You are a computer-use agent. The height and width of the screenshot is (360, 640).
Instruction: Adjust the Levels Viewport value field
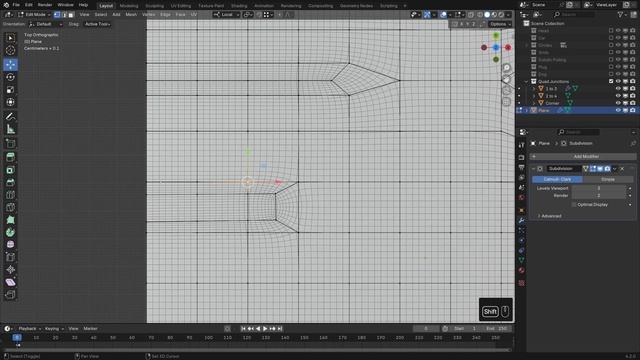pos(599,188)
